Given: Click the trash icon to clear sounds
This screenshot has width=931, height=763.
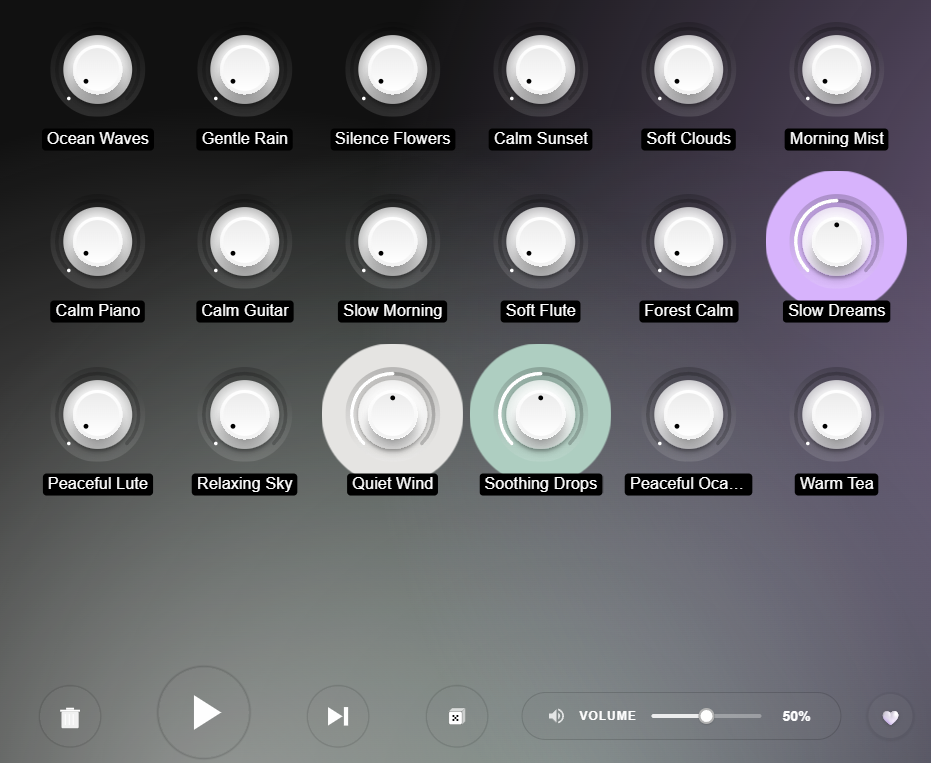Looking at the screenshot, I should tap(70, 717).
